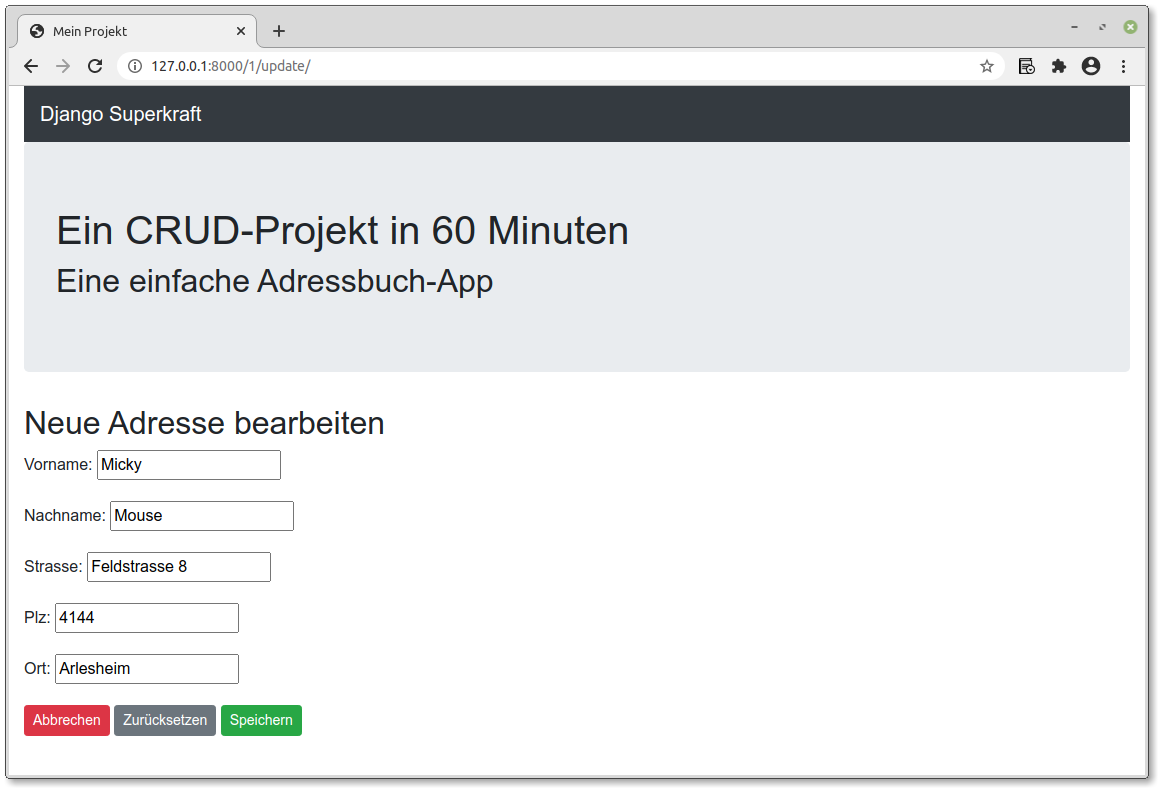Go back with the browser back arrow
1158x788 pixels.
pos(31,66)
